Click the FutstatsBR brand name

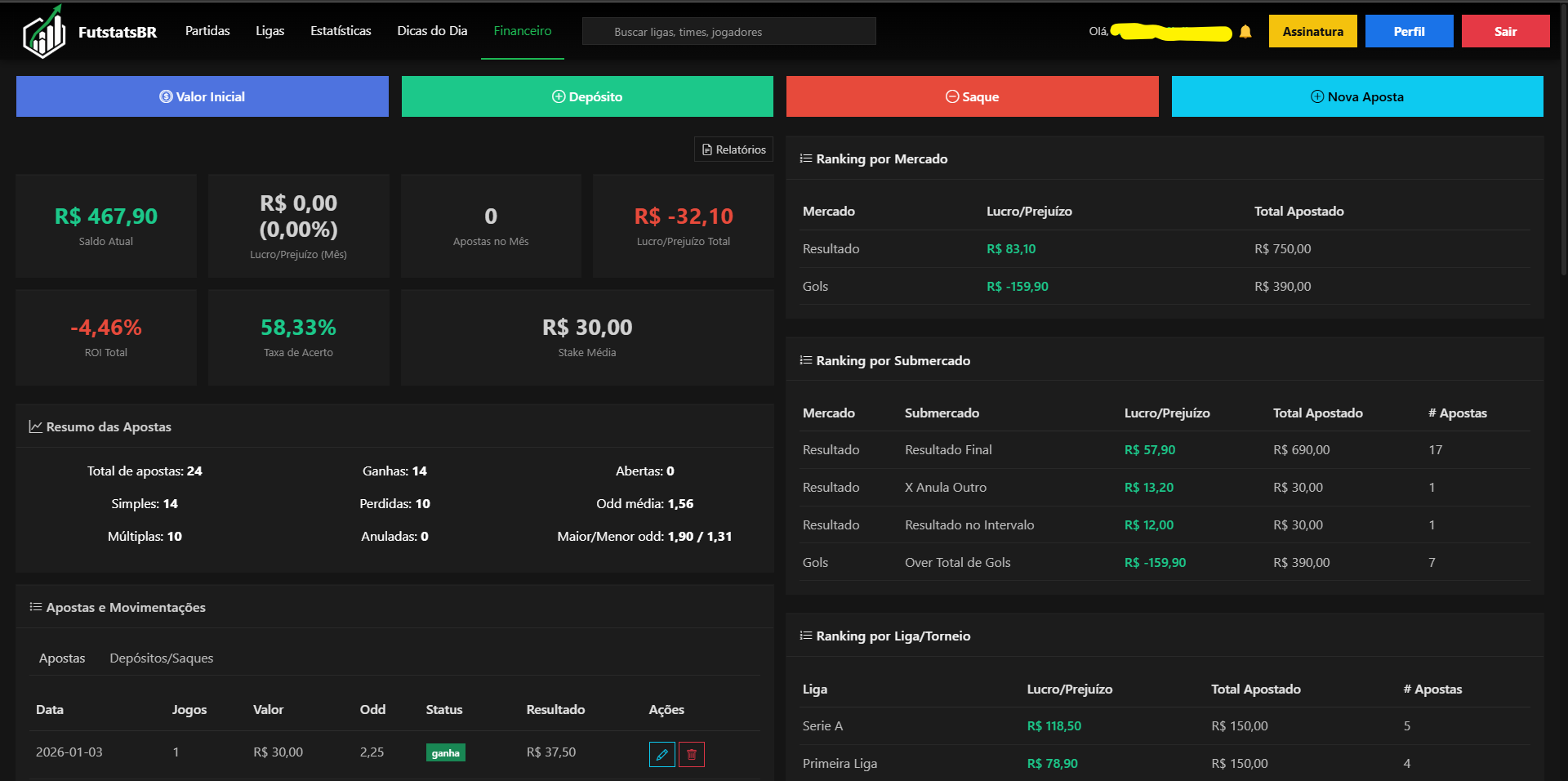pos(118,32)
